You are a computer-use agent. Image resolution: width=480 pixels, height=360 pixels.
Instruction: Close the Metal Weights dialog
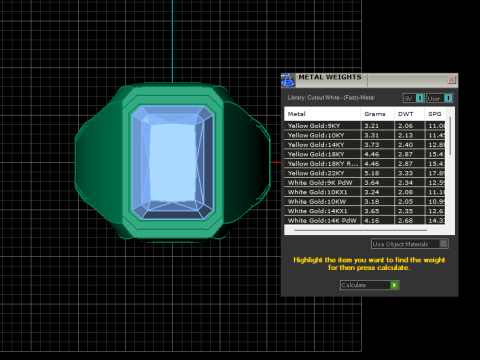click(451, 80)
